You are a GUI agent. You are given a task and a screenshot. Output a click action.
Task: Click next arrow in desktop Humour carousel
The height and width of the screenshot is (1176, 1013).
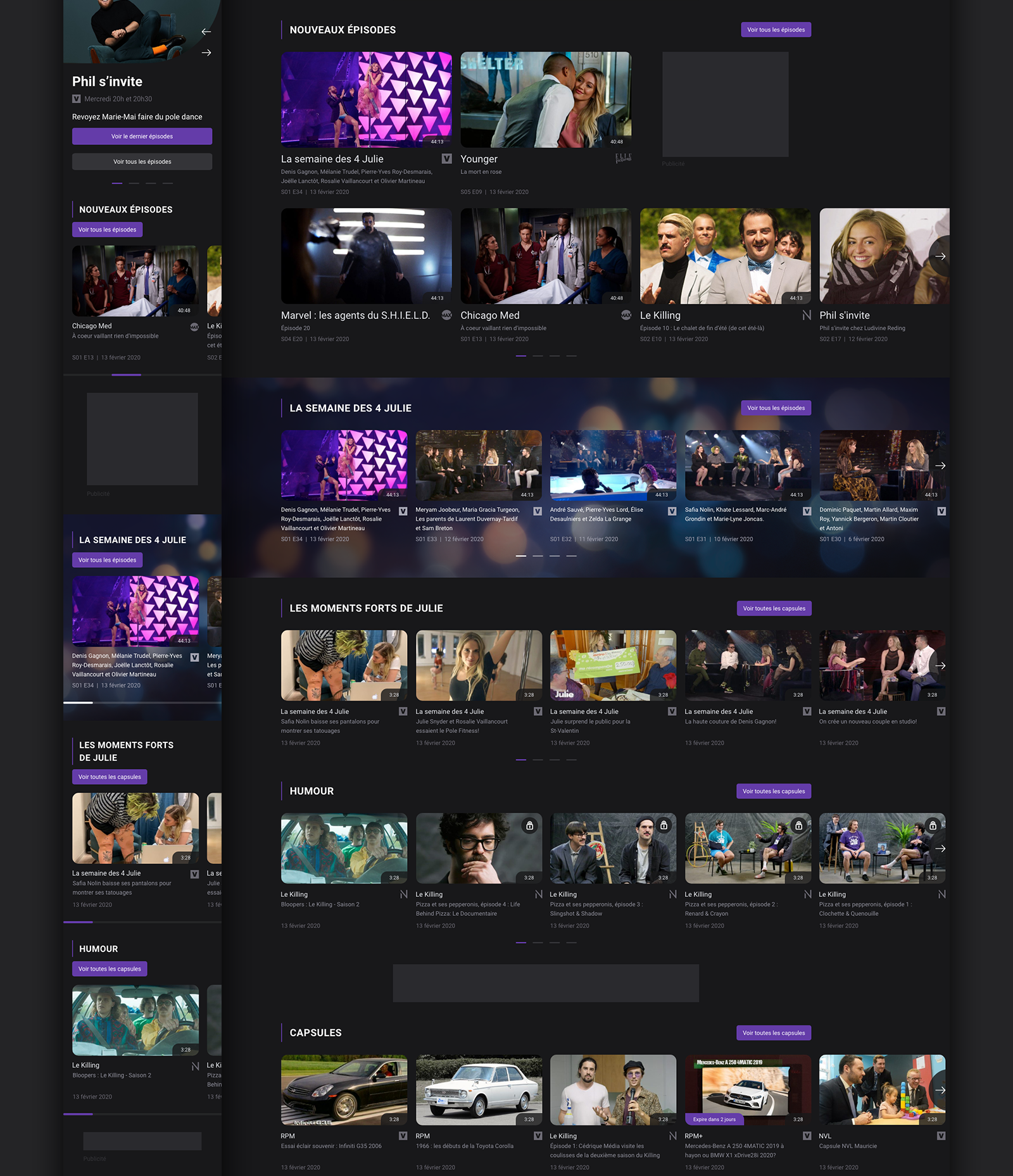(x=940, y=848)
